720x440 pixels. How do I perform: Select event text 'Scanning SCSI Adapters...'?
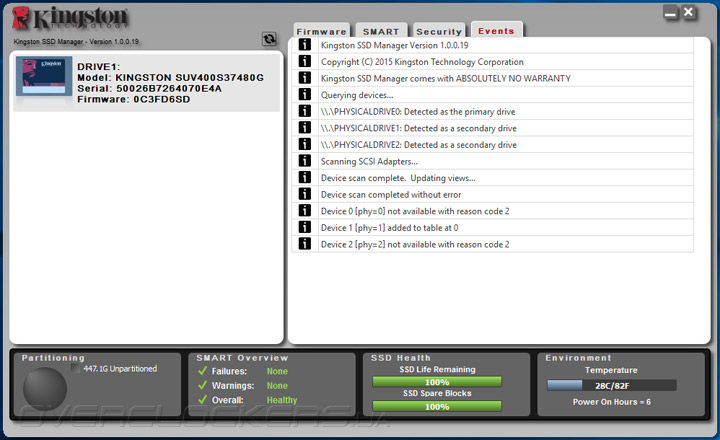pos(369,162)
